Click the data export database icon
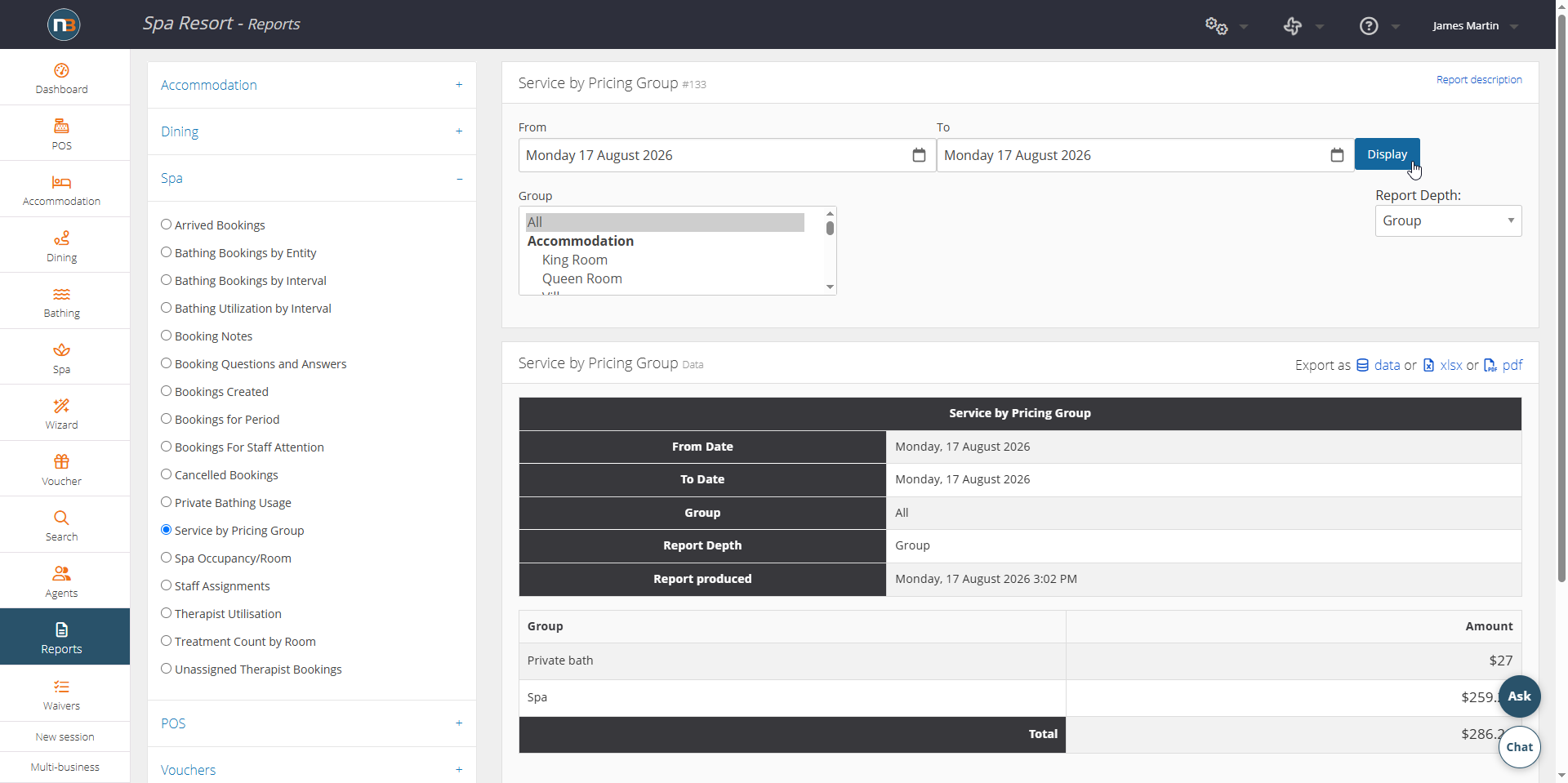Screen dimensions: 1568x783 tap(1362, 365)
